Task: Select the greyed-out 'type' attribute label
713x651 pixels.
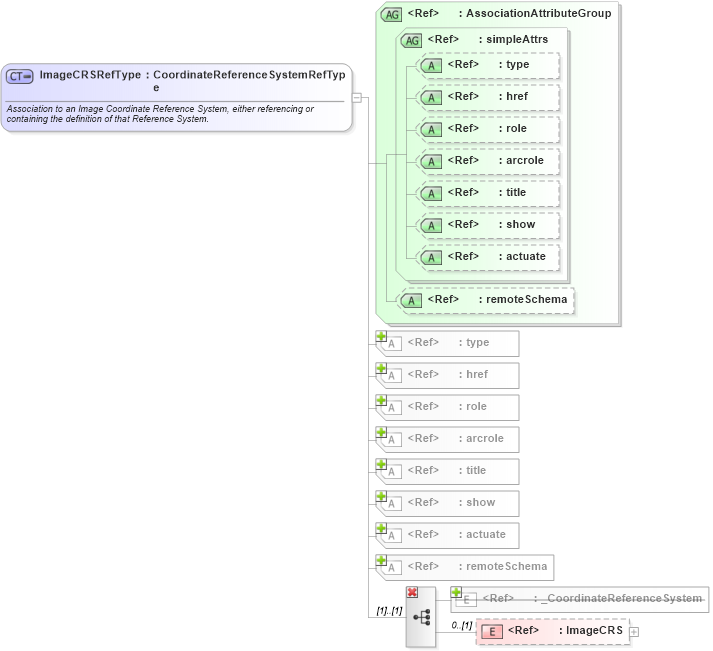Action: 477,342
